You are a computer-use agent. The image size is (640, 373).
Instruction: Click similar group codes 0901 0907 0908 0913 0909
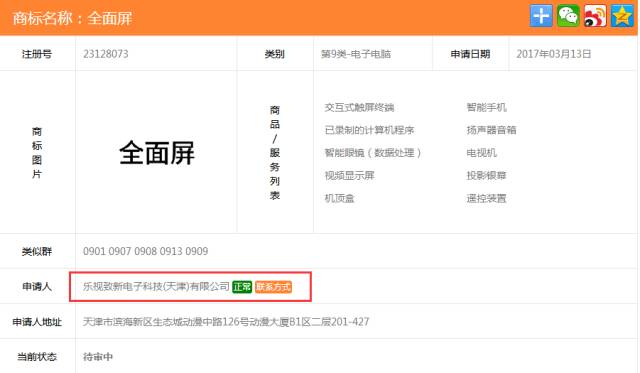(x=146, y=251)
